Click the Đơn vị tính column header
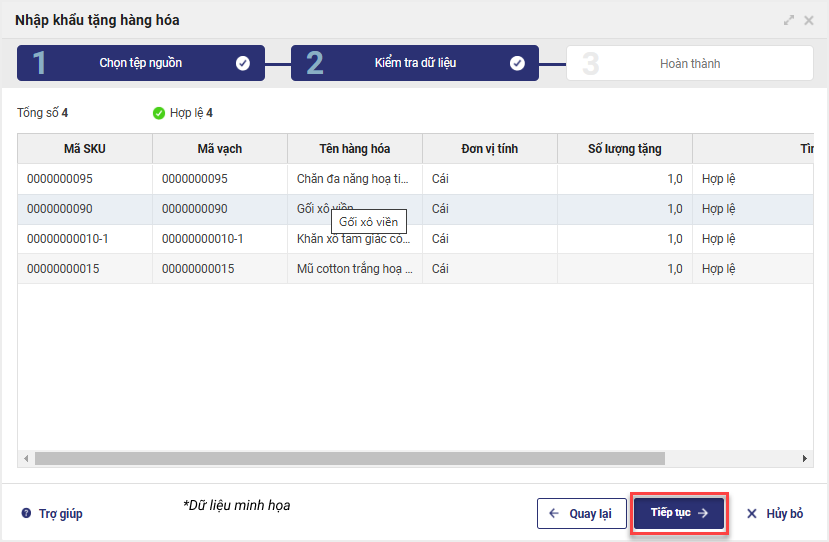The height and width of the screenshot is (542, 829). click(x=490, y=149)
